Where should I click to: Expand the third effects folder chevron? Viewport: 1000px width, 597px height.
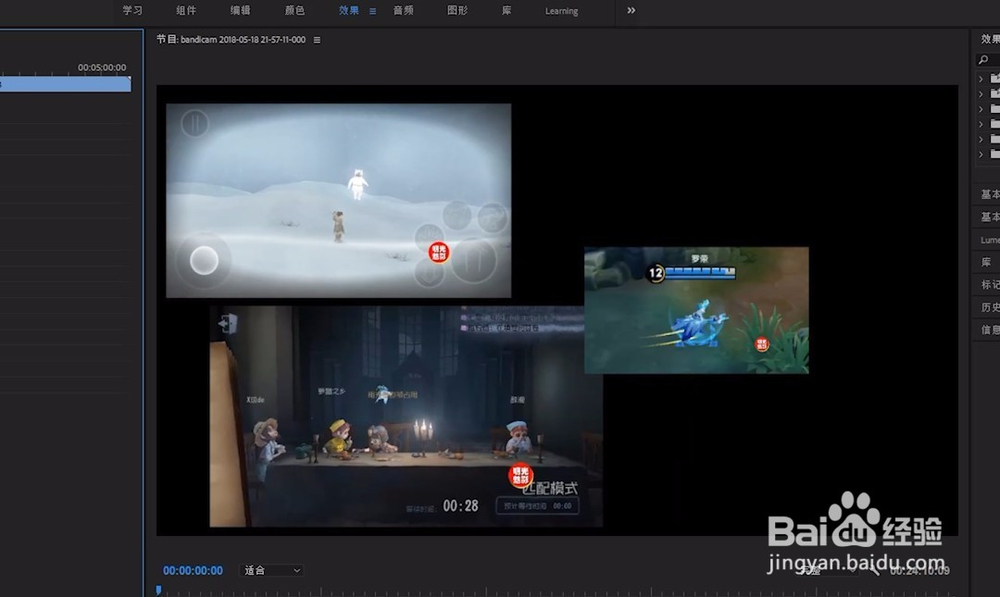981,109
